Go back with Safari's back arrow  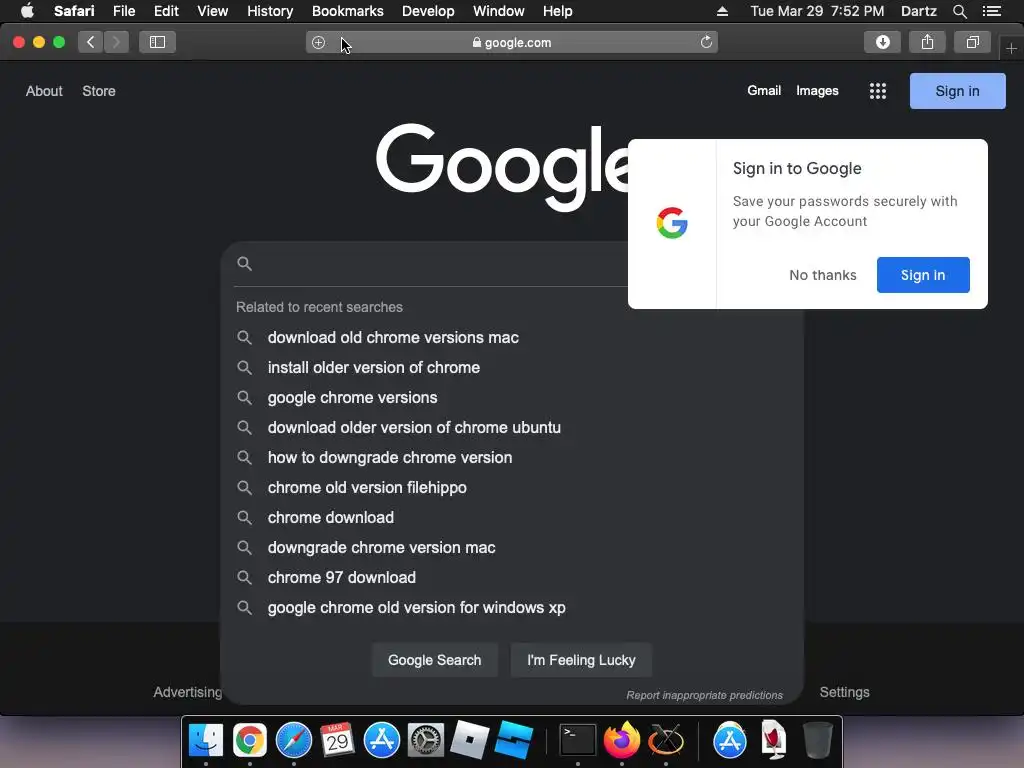[91, 42]
